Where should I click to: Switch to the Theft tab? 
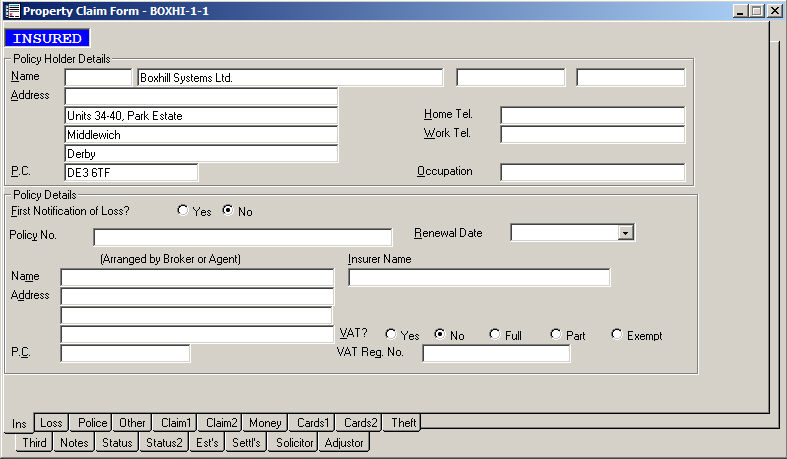404,423
